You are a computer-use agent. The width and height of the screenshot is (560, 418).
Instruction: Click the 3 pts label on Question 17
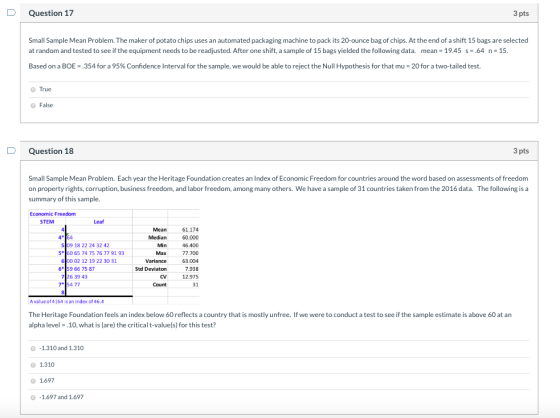coord(521,13)
